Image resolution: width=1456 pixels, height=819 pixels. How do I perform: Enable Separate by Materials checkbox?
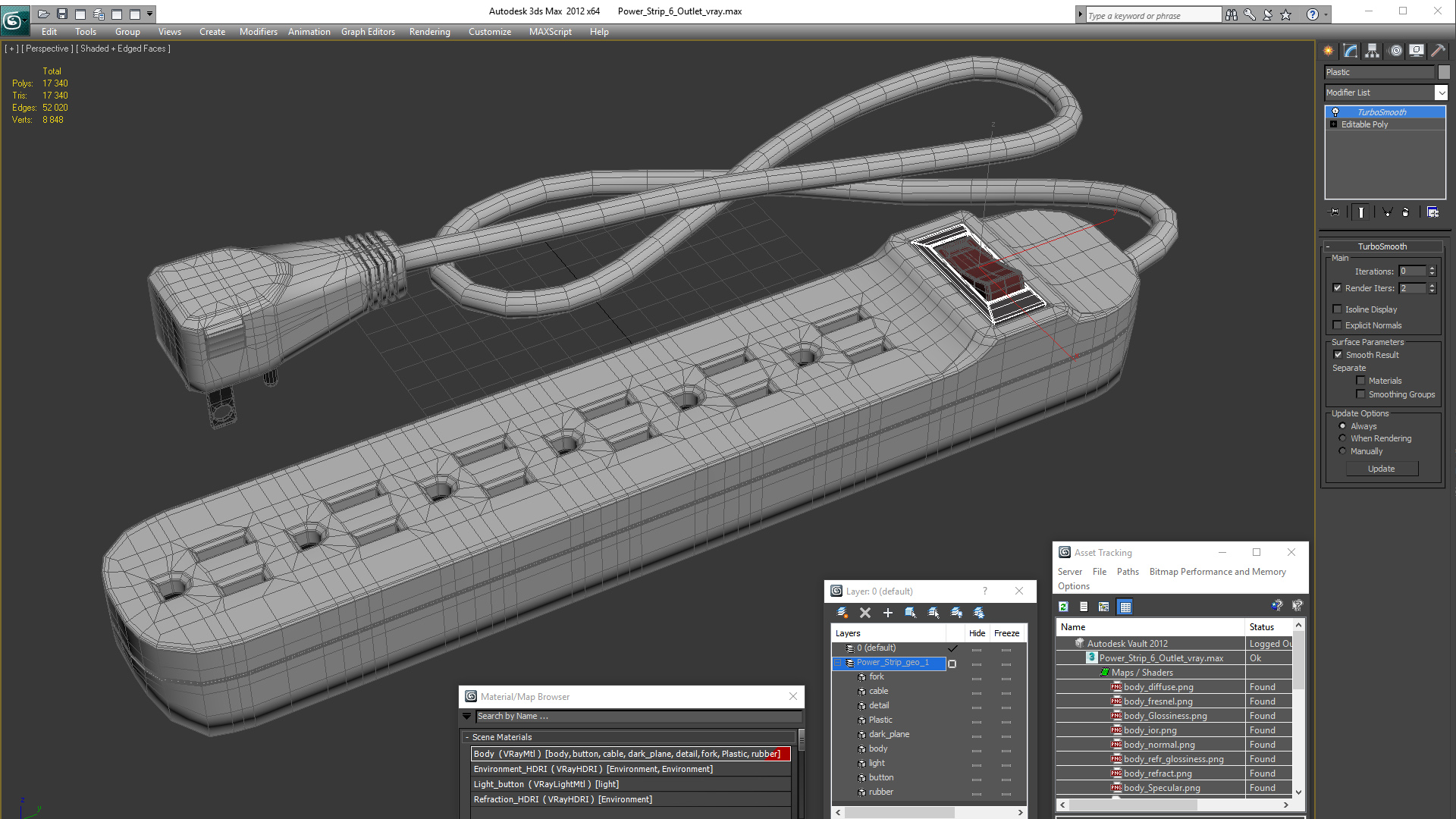(x=1360, y=381)
